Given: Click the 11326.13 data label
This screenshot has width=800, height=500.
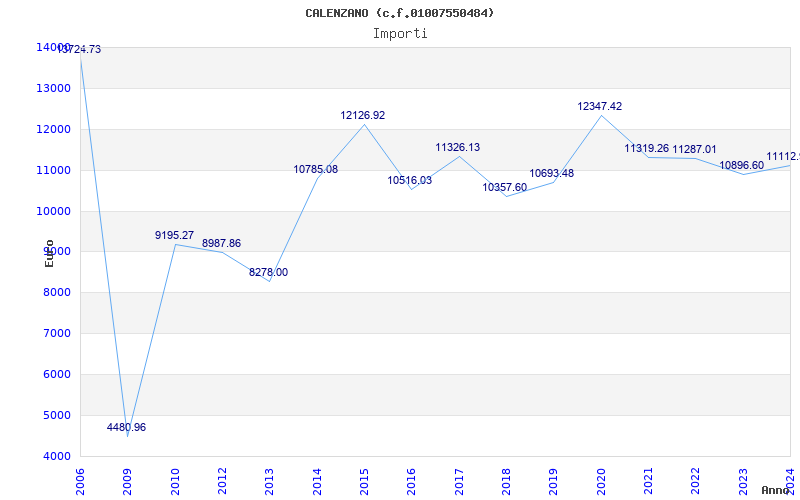Looking at the screenshot, I should tap(457, 147).
